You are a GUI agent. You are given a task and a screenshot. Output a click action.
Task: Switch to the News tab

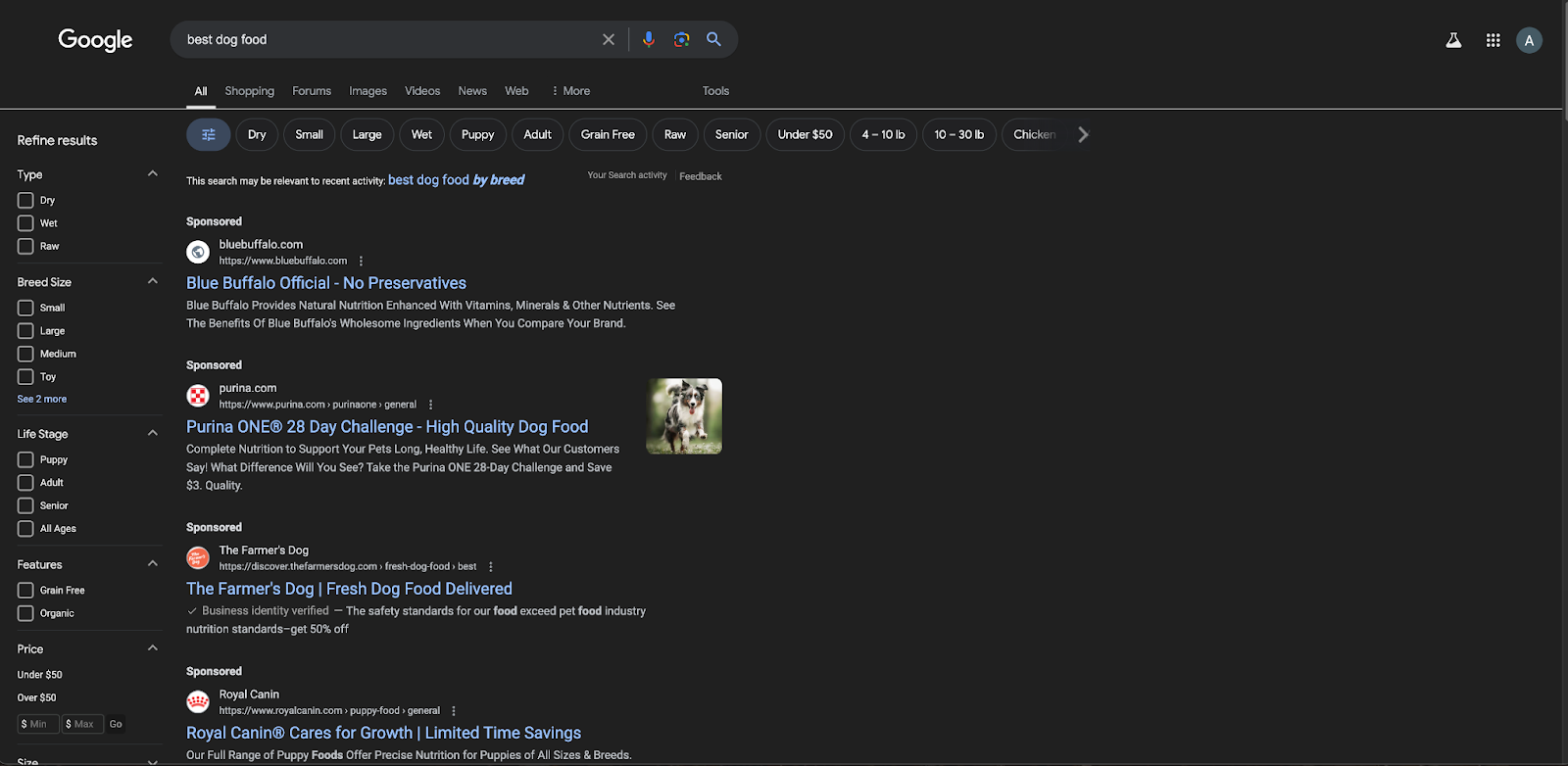472,90
